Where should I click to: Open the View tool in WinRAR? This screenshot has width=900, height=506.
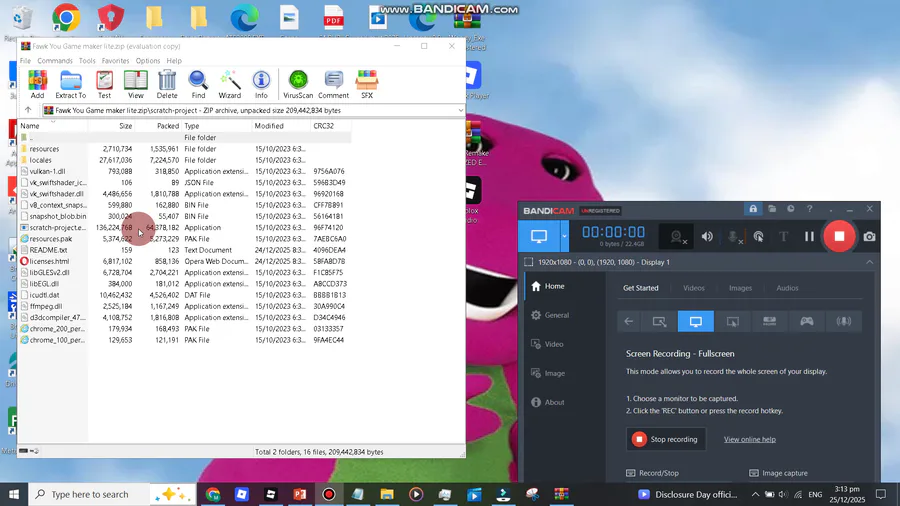[135, 84]
